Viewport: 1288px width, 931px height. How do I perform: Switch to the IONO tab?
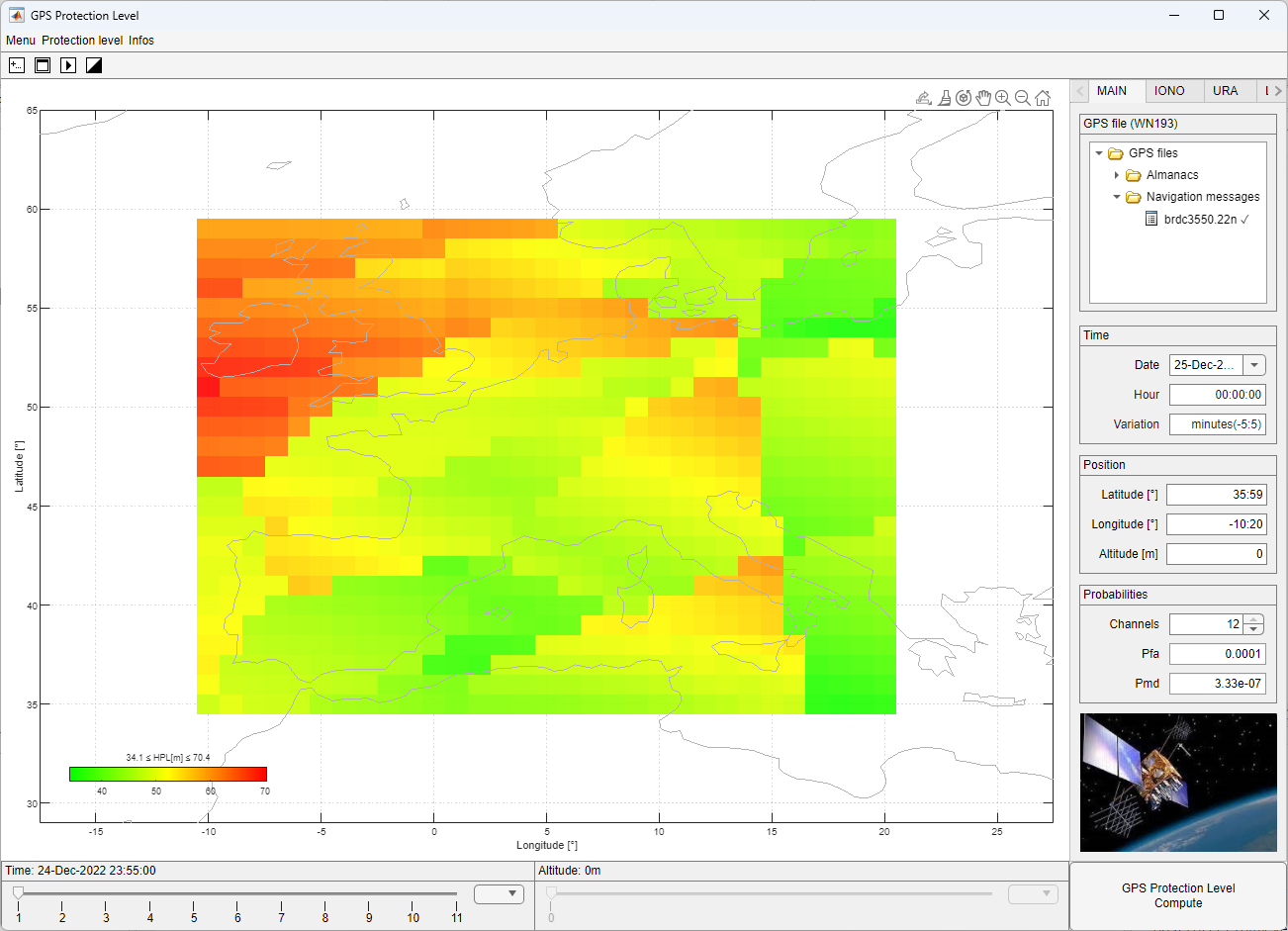(x=1169, y=91)
